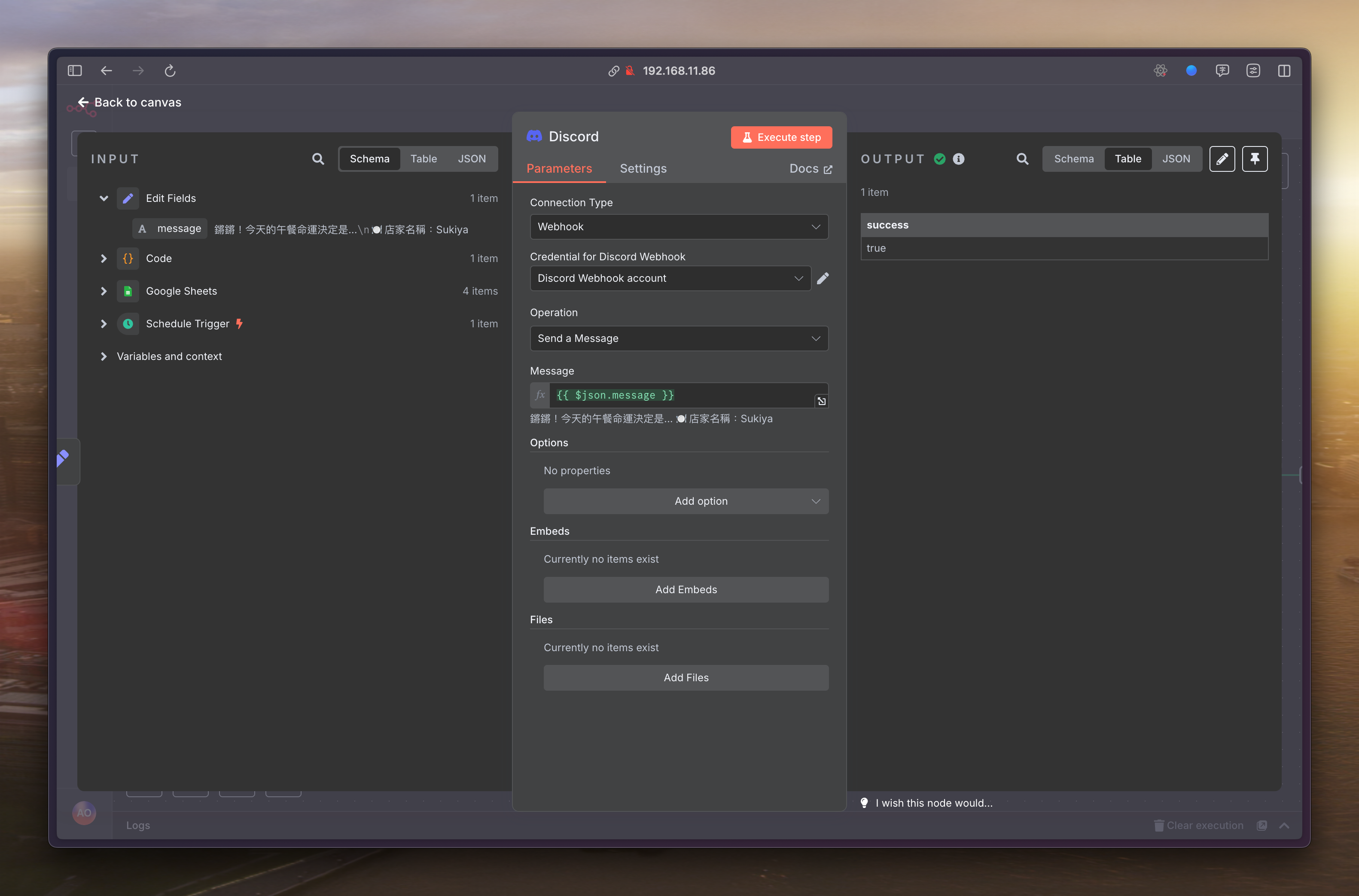Screen dimensions: 1359x896
Task: Collapse the Edit Fields node
Action: [x=104, y=198]
